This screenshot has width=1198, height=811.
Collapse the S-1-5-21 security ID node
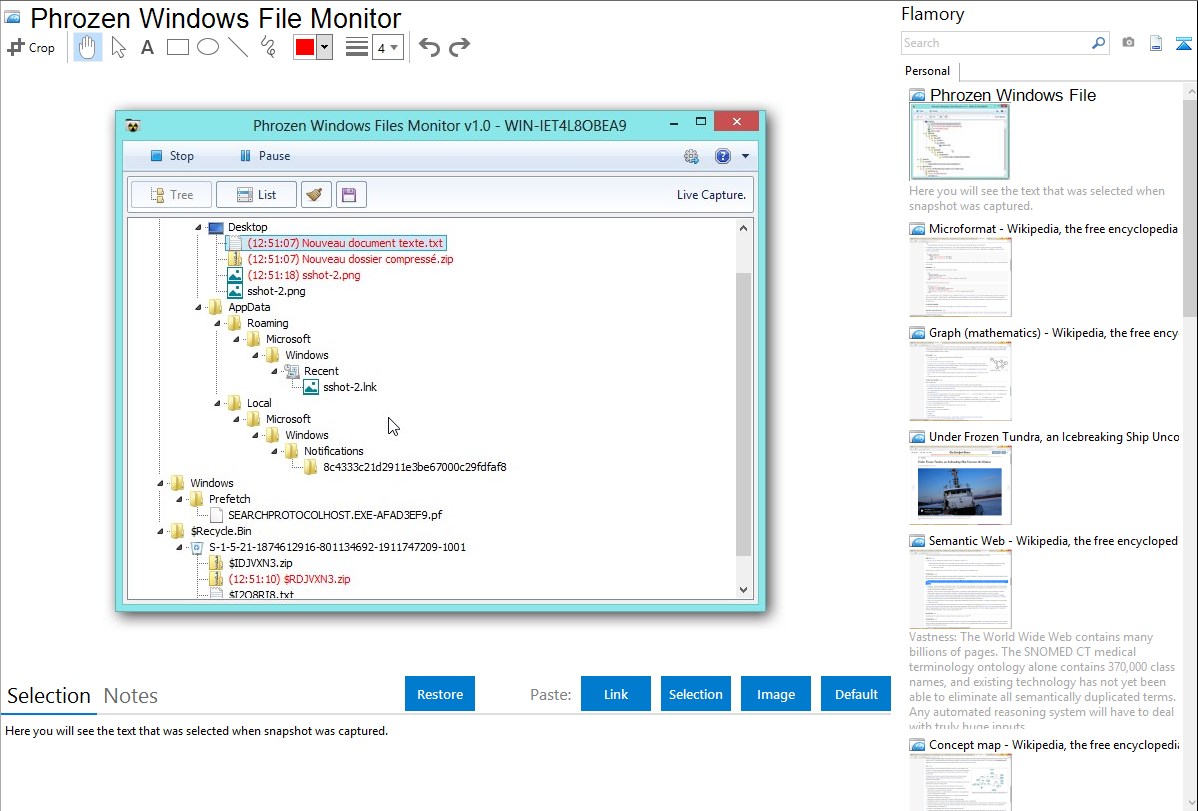(x=180, y=547)
